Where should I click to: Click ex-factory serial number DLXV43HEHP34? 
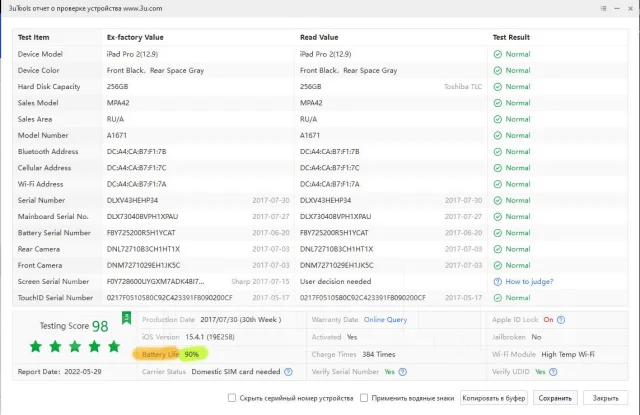coord(132,200)
